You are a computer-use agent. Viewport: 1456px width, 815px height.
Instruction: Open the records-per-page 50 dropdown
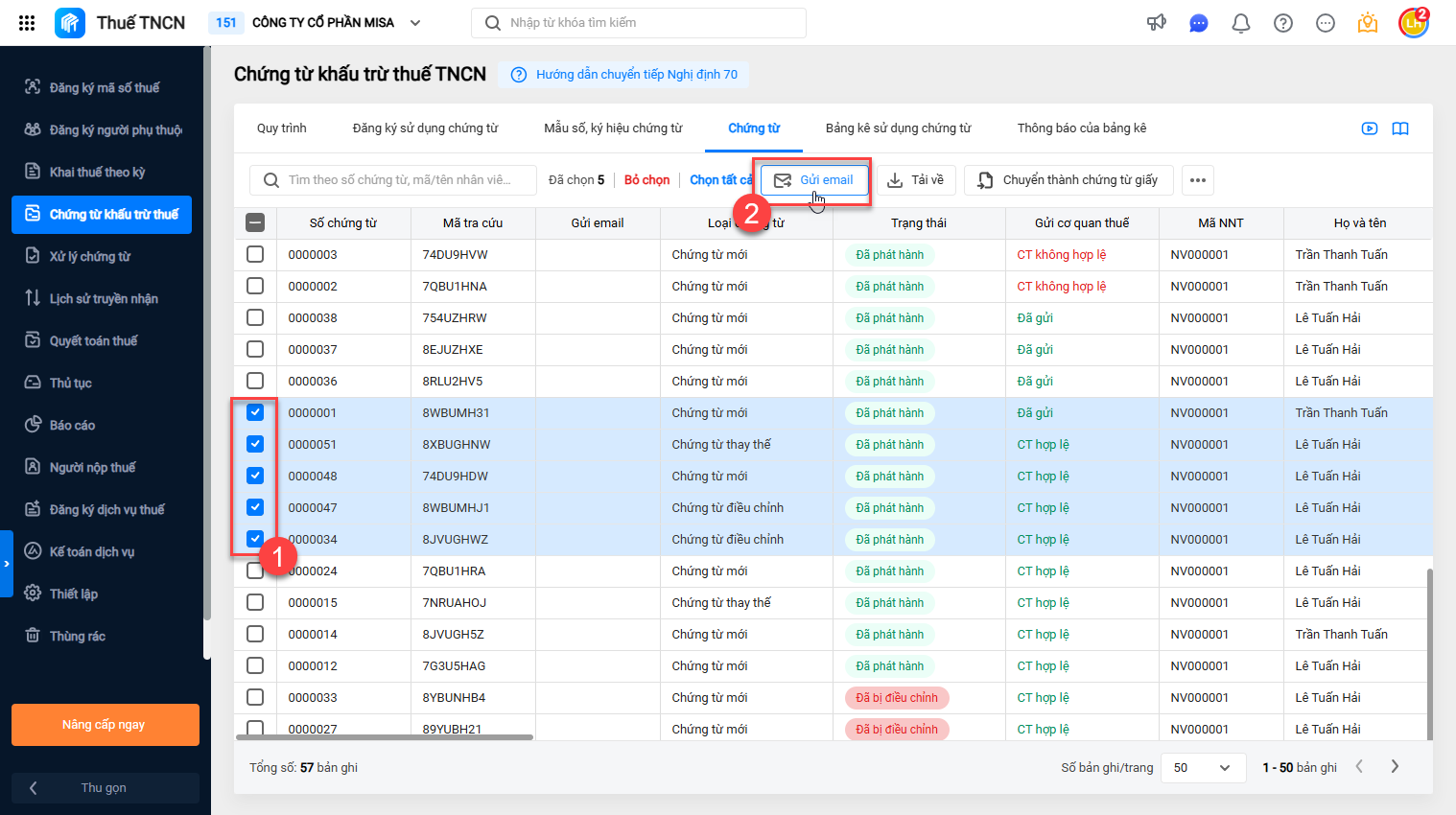[1204, 767]
